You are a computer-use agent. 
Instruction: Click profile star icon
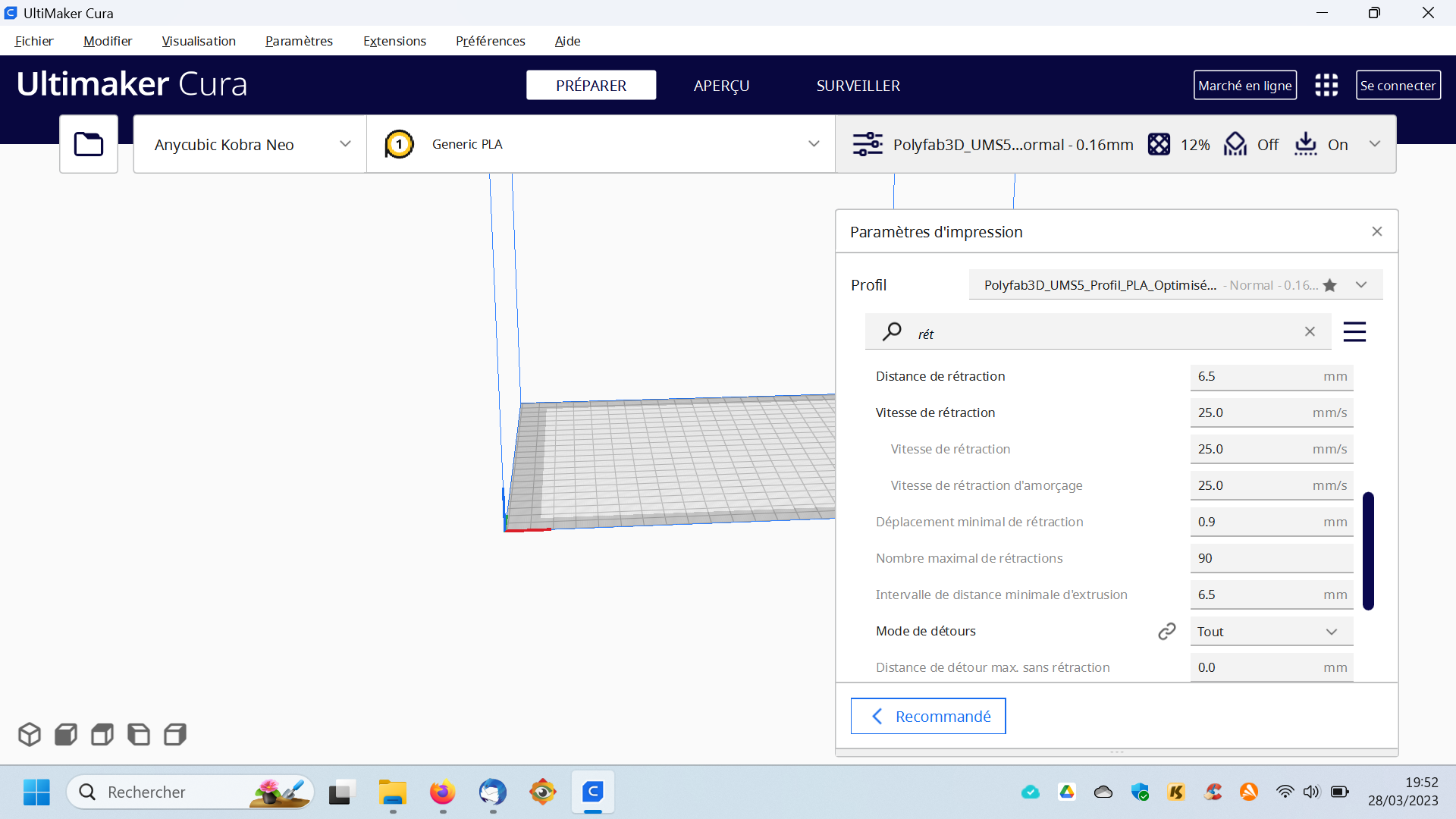(x=1329, y=285)
